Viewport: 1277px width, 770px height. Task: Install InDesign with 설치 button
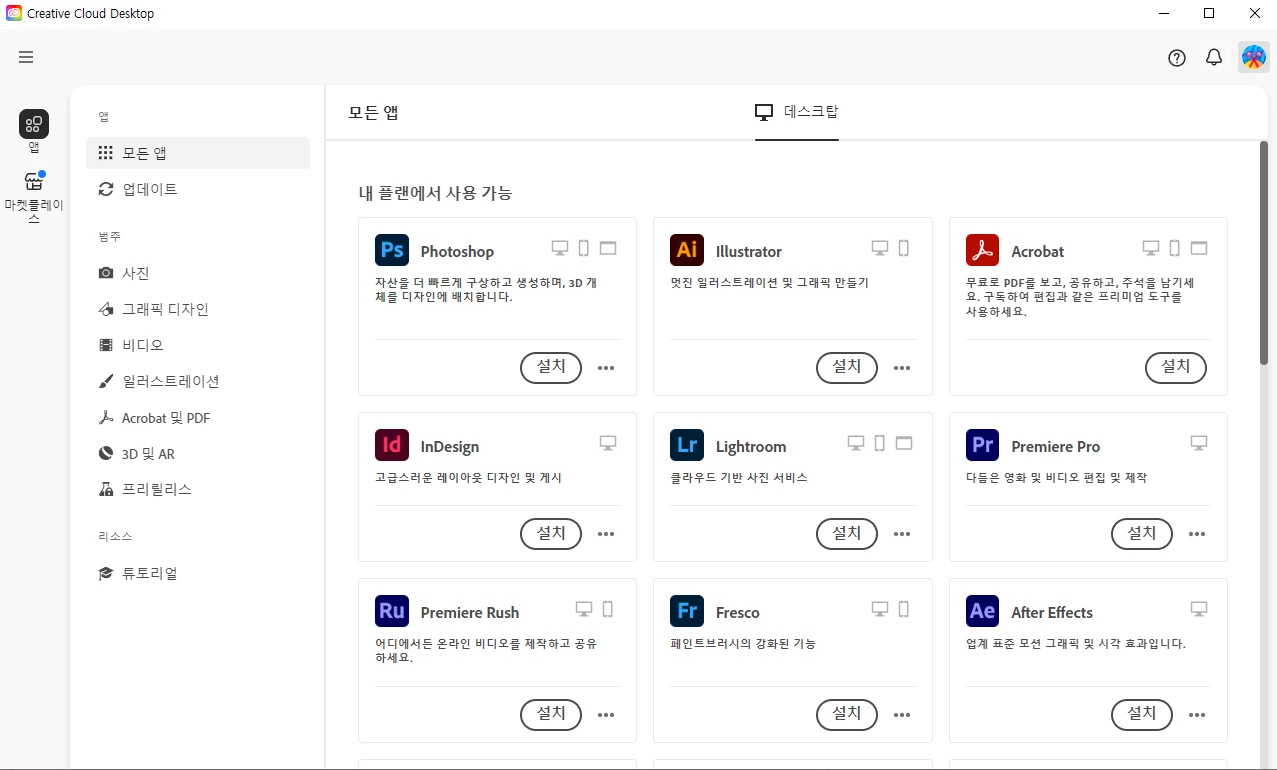click(x=551, y=534)
